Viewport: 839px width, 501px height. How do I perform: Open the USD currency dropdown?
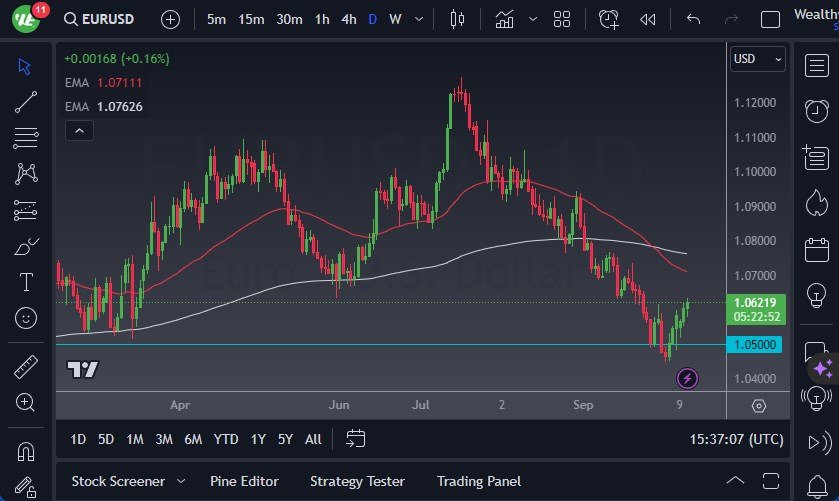pos(758,59)
